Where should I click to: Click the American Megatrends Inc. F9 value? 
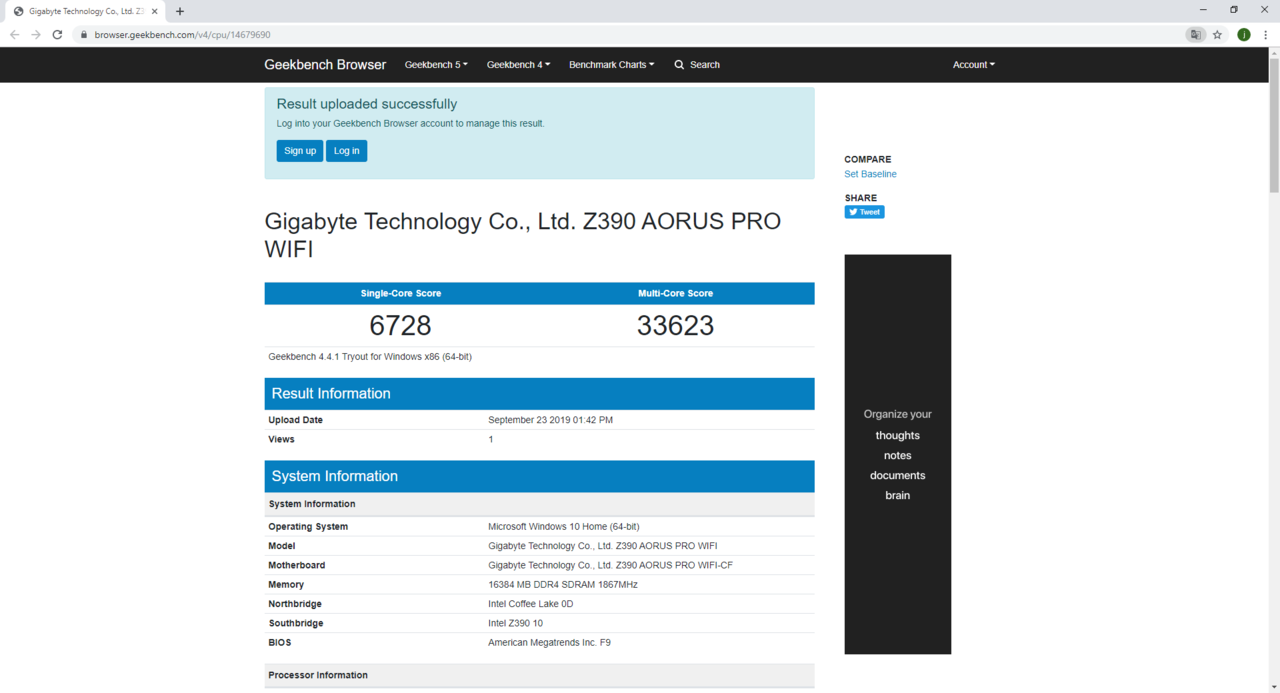tap(549, 642)
